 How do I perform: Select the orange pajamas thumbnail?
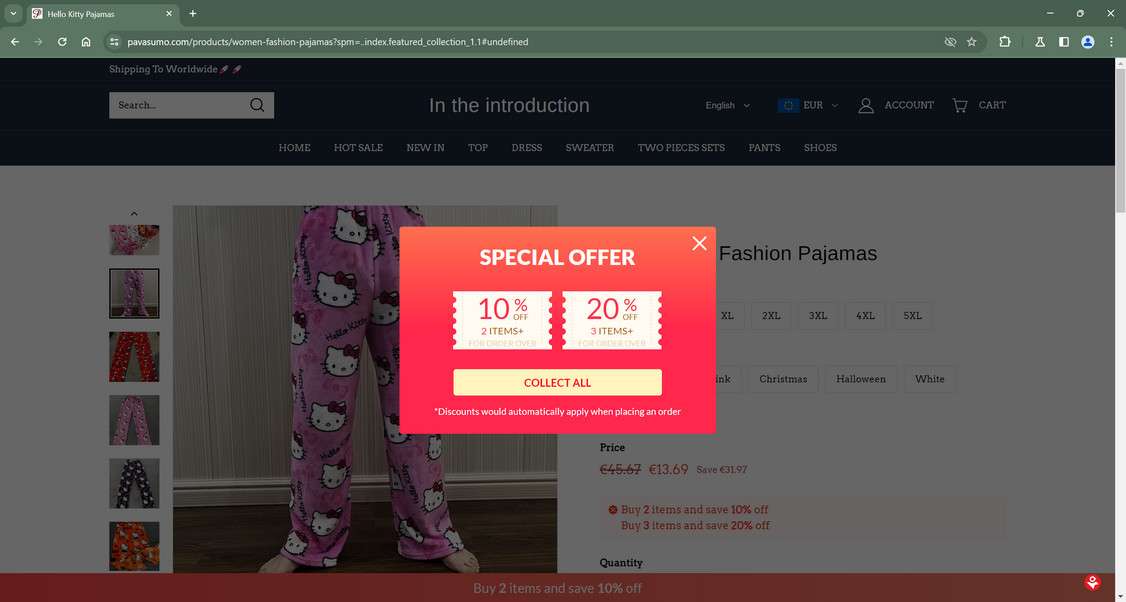[x=134, y=547]
